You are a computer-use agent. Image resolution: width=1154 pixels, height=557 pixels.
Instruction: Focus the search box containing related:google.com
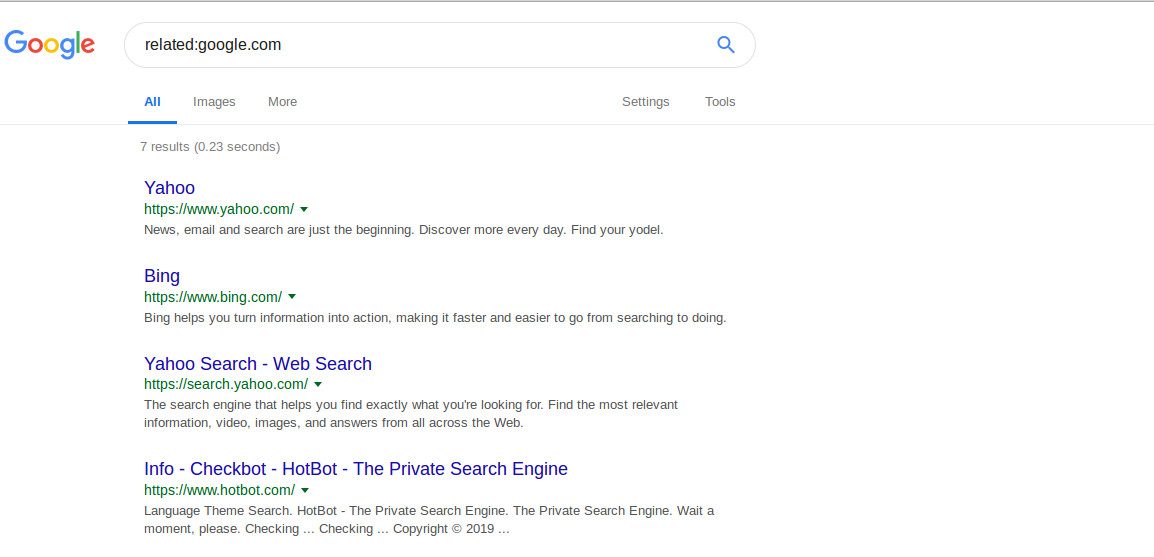click(439, 45)
